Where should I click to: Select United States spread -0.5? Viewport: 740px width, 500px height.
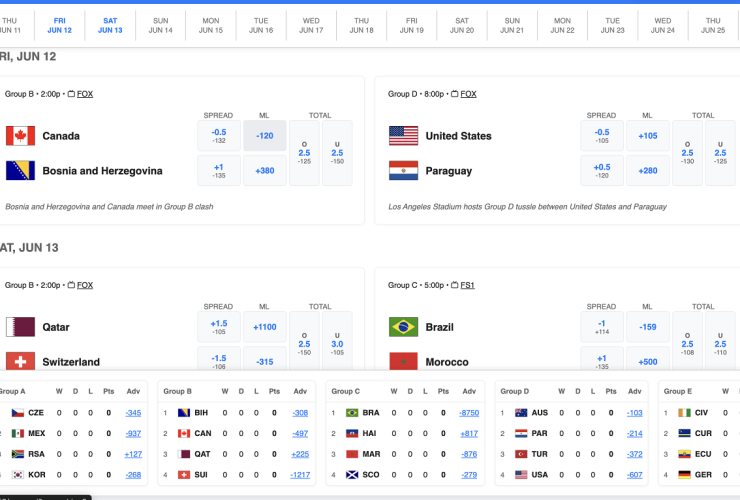(602, 136)
